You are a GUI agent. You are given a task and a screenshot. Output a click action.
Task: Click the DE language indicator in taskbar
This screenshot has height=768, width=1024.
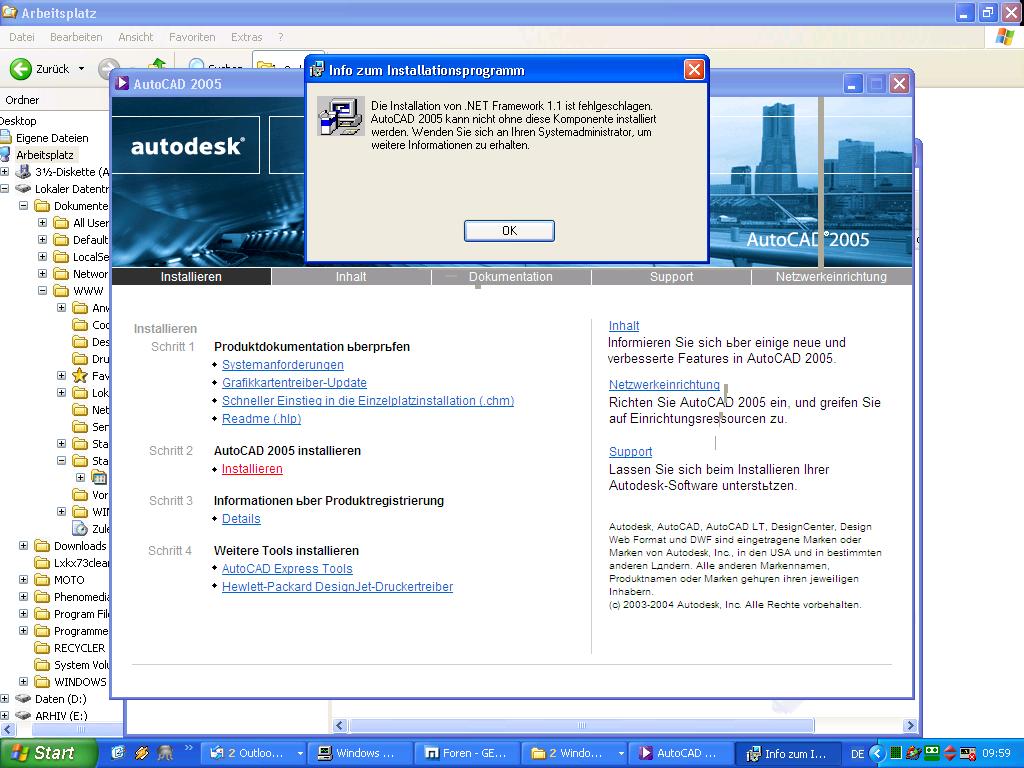click(857, 754)
